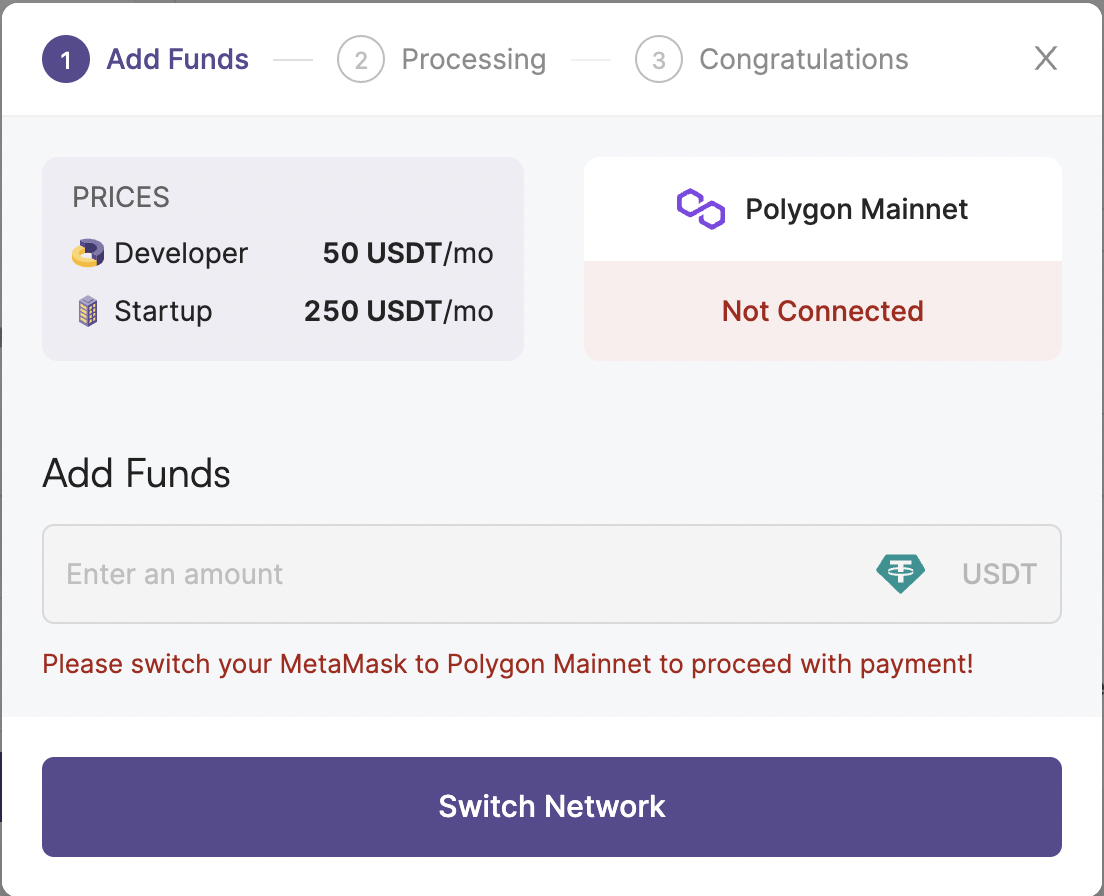Click the 50 USDT/mo Developer price
This screenshot has width=1104, height=896.
coord(408,253)
